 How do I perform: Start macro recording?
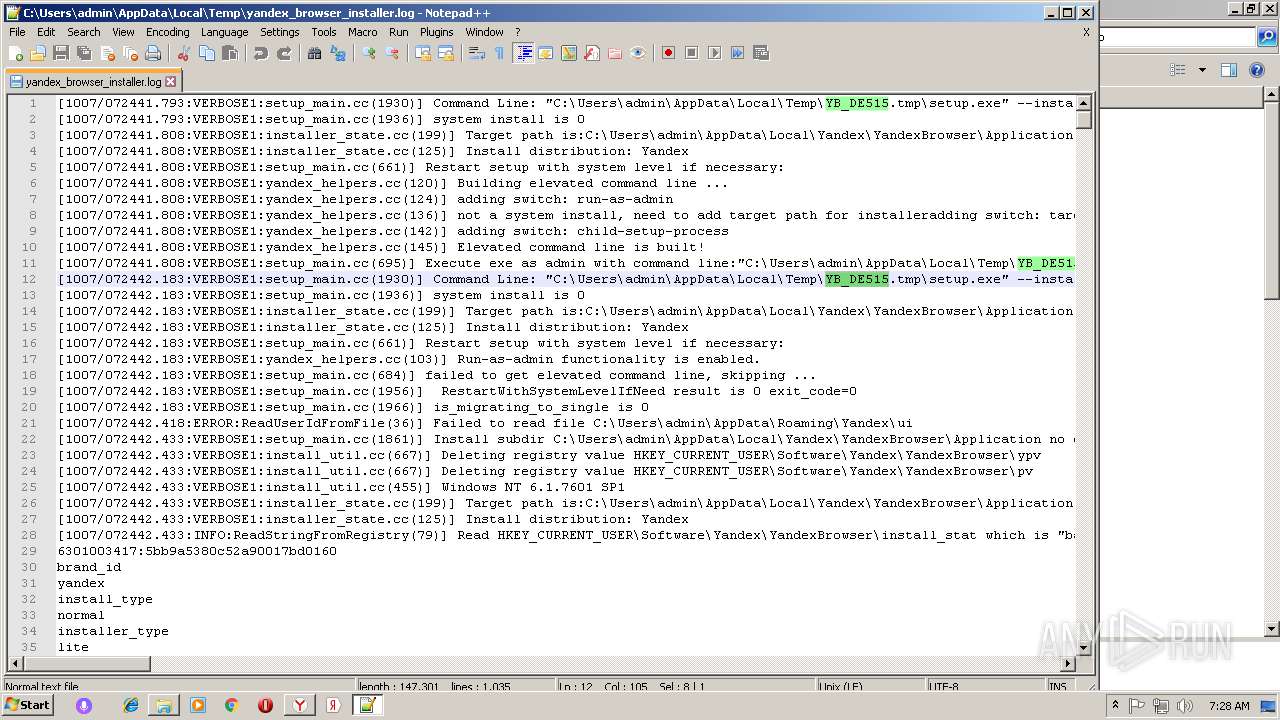(668, 53)
